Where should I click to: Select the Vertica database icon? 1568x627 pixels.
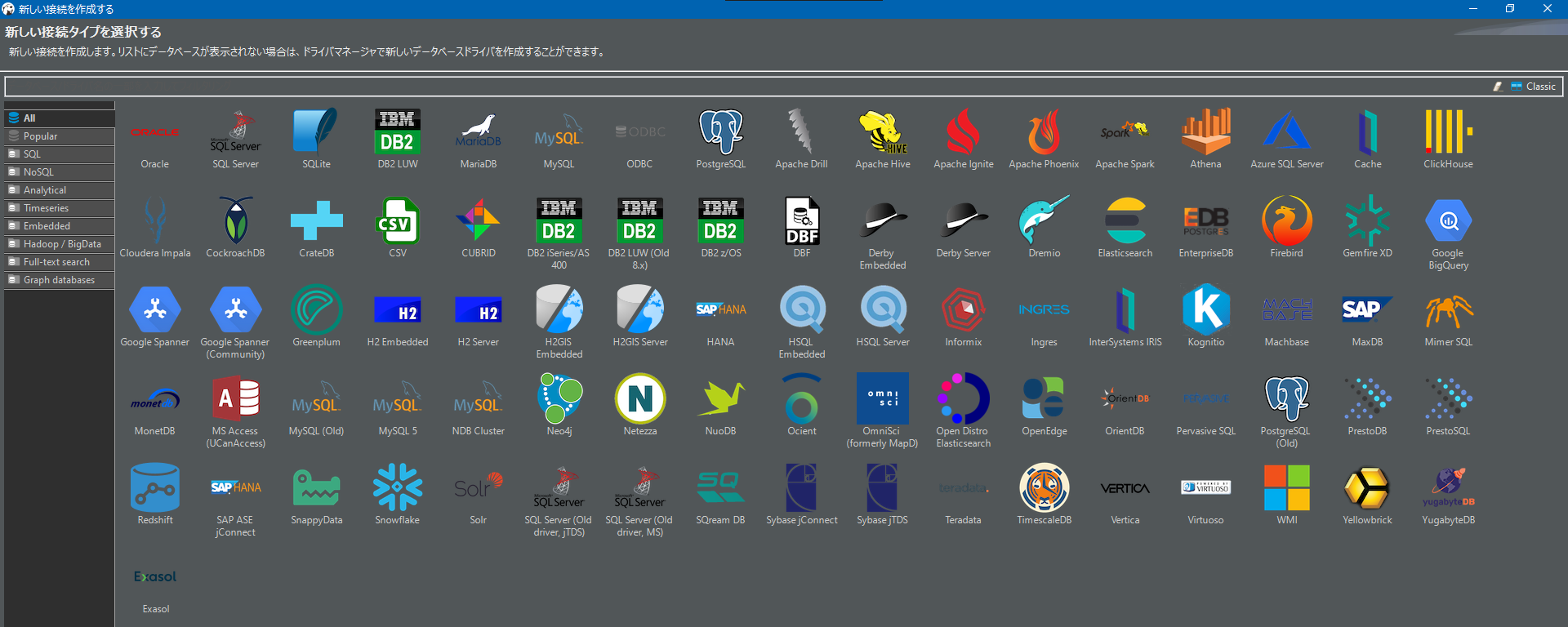[x=1125, y=488]
